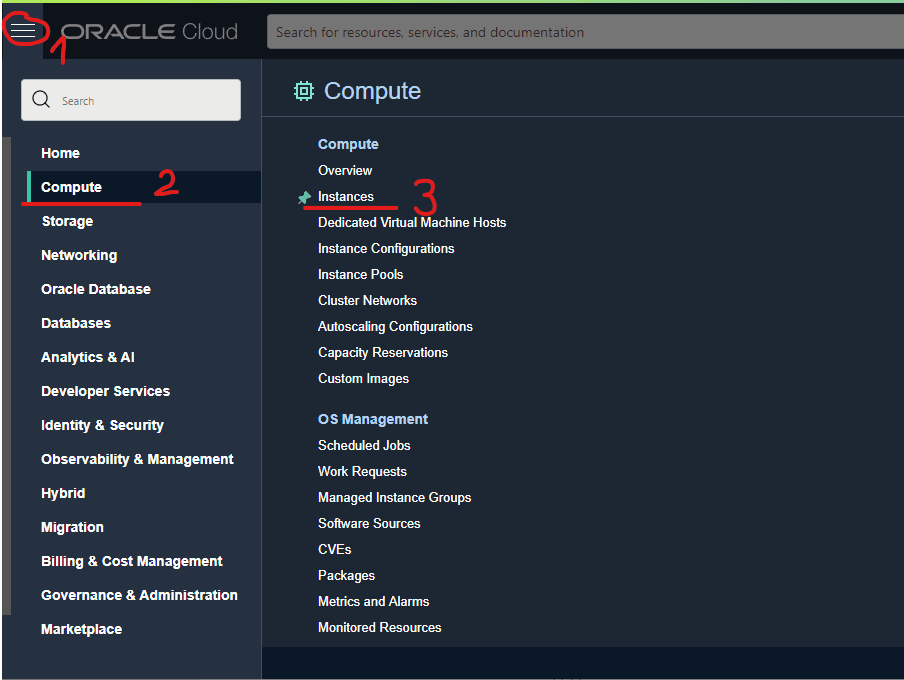Image resolution: width=904 pixels, height=680 pixels.
Task: Go to Home in the navigation menu
Action: click(61, 153)
